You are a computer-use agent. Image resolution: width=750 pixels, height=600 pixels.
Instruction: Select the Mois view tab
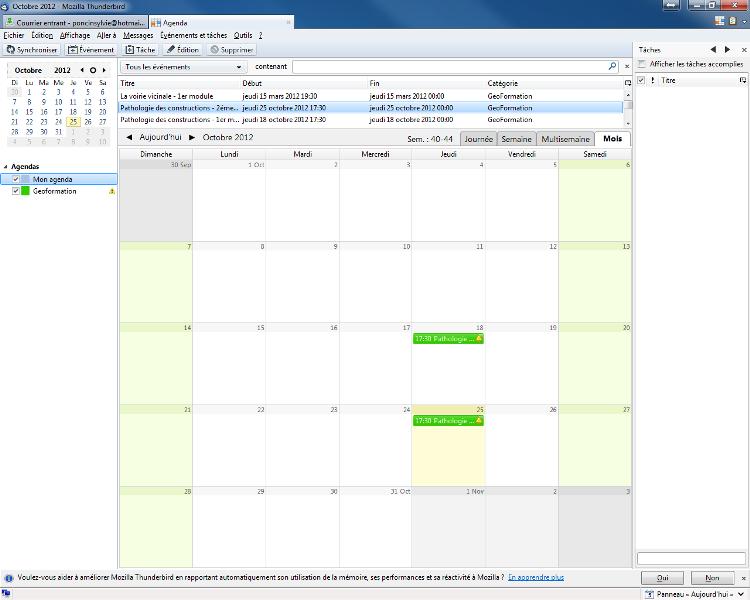612,139
